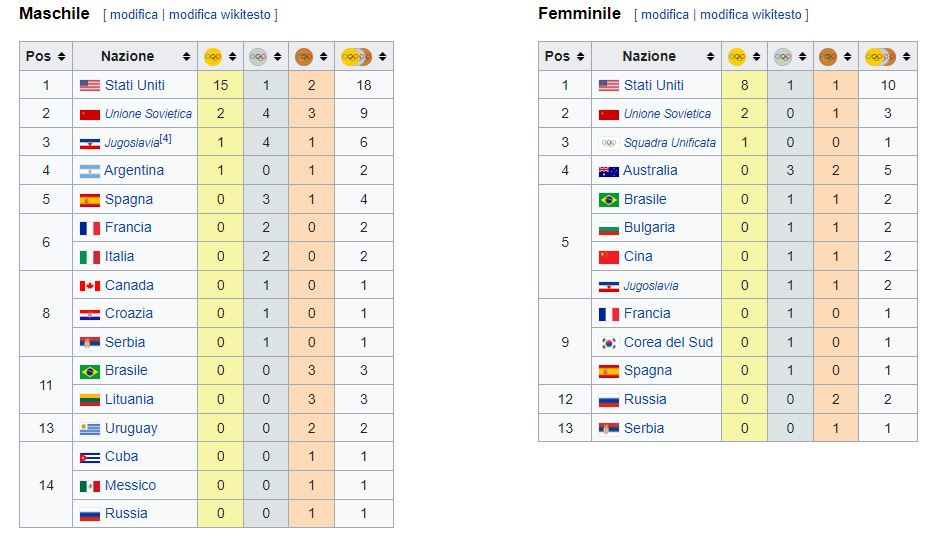928x545 pixels.
Task: Click footnote reference [4] beside Jugoslavia
Action: click(x=166, y=139)
